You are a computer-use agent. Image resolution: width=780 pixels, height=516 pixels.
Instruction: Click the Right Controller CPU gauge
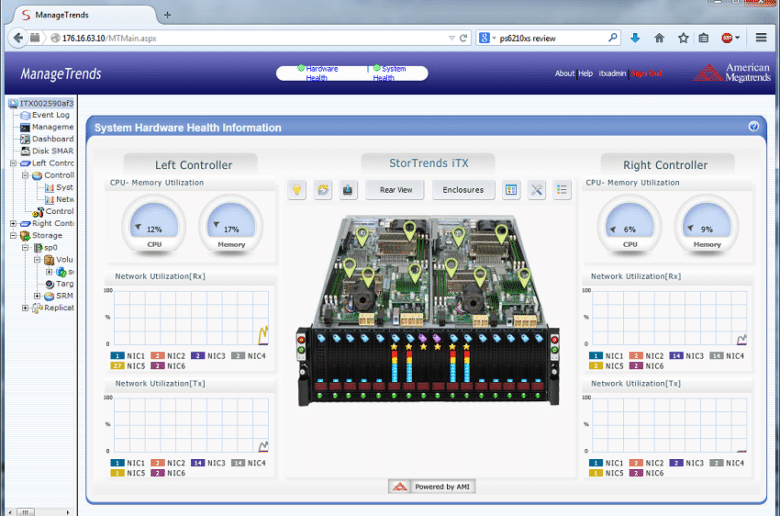pyautogui.click(x=630, y=224)
